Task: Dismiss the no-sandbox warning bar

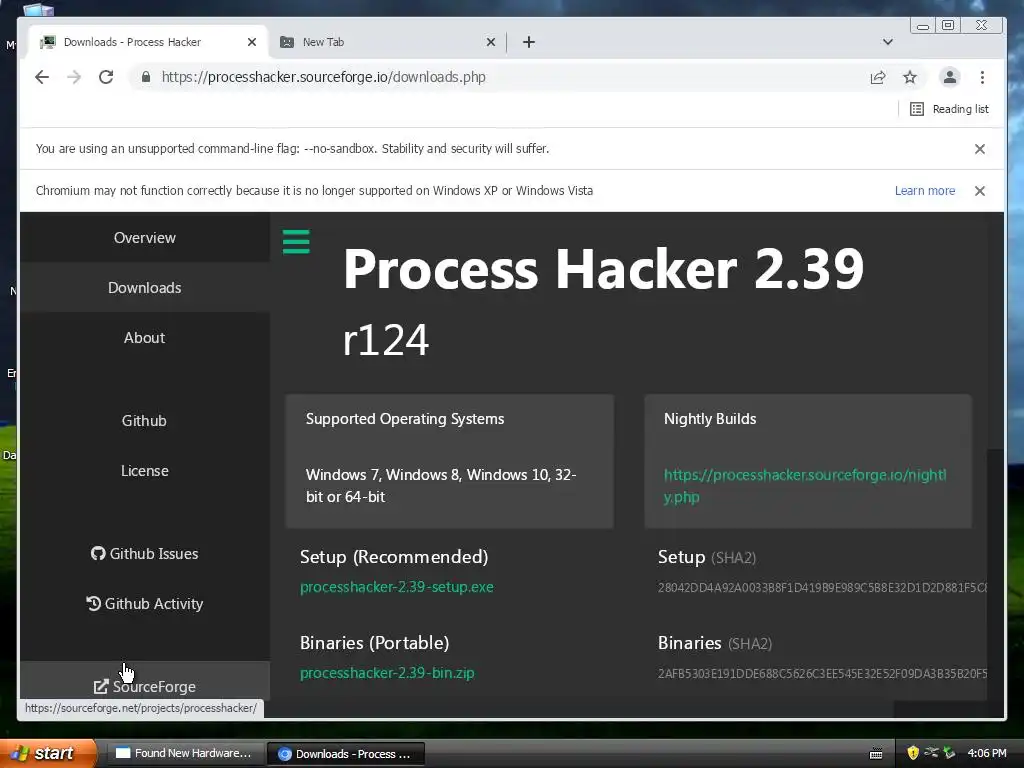Action: coord(980,149)
